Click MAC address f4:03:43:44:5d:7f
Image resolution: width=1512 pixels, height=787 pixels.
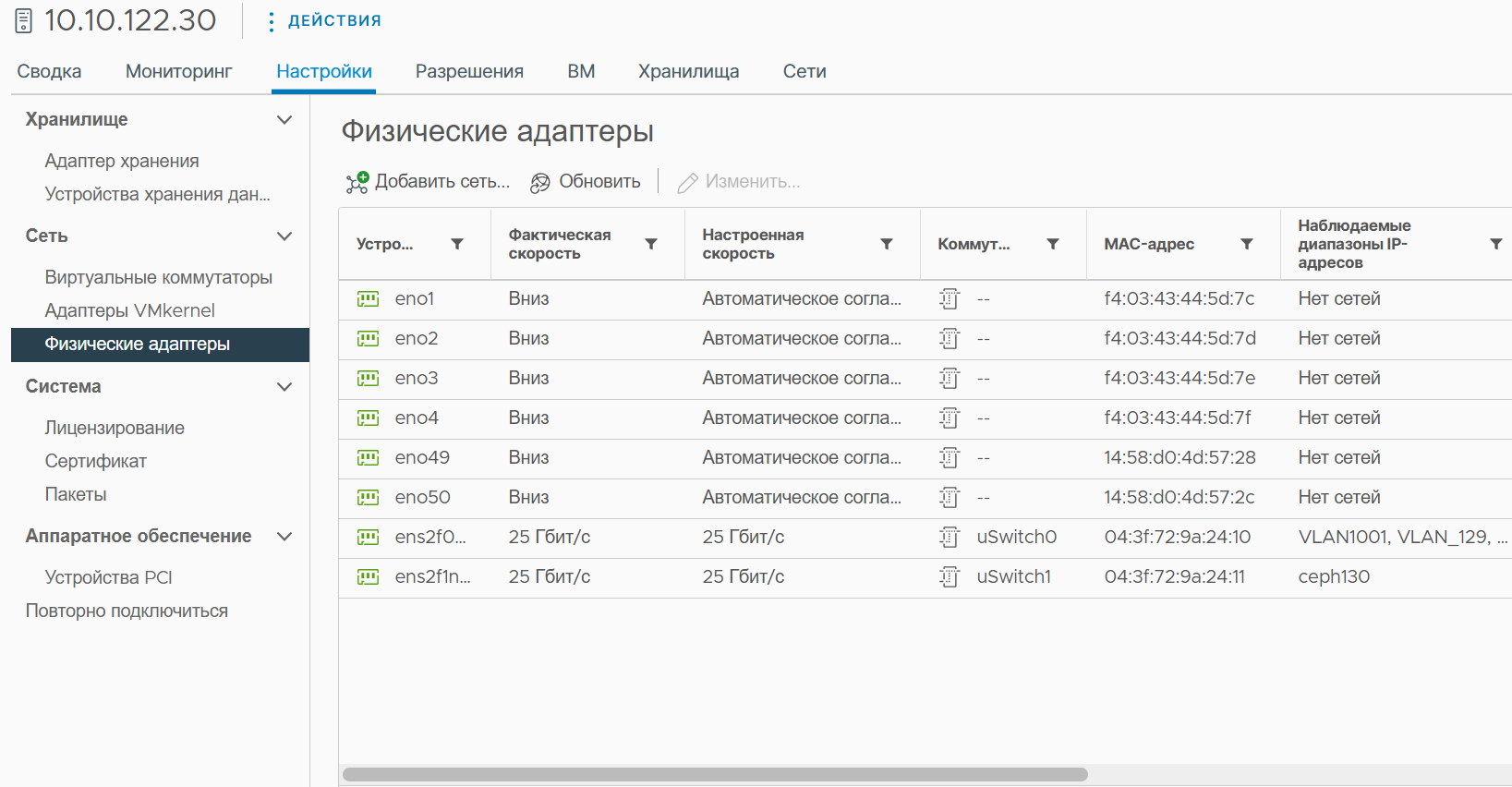point(1178,418)
